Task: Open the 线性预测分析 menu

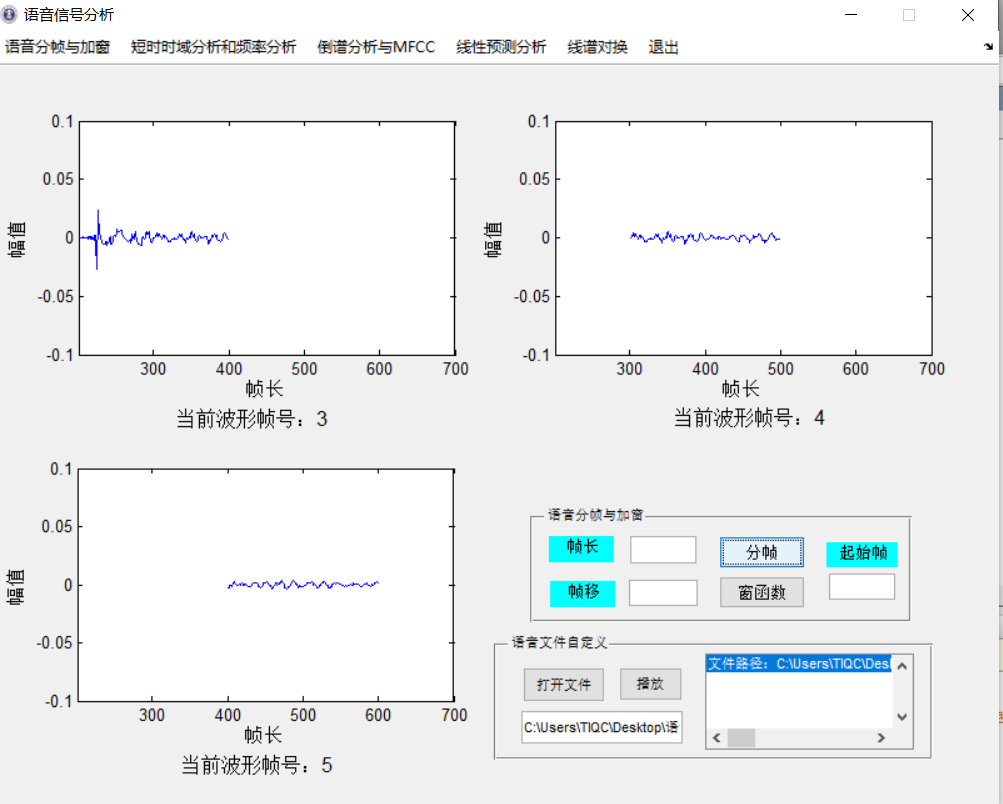Action: [x=501, y=47]
